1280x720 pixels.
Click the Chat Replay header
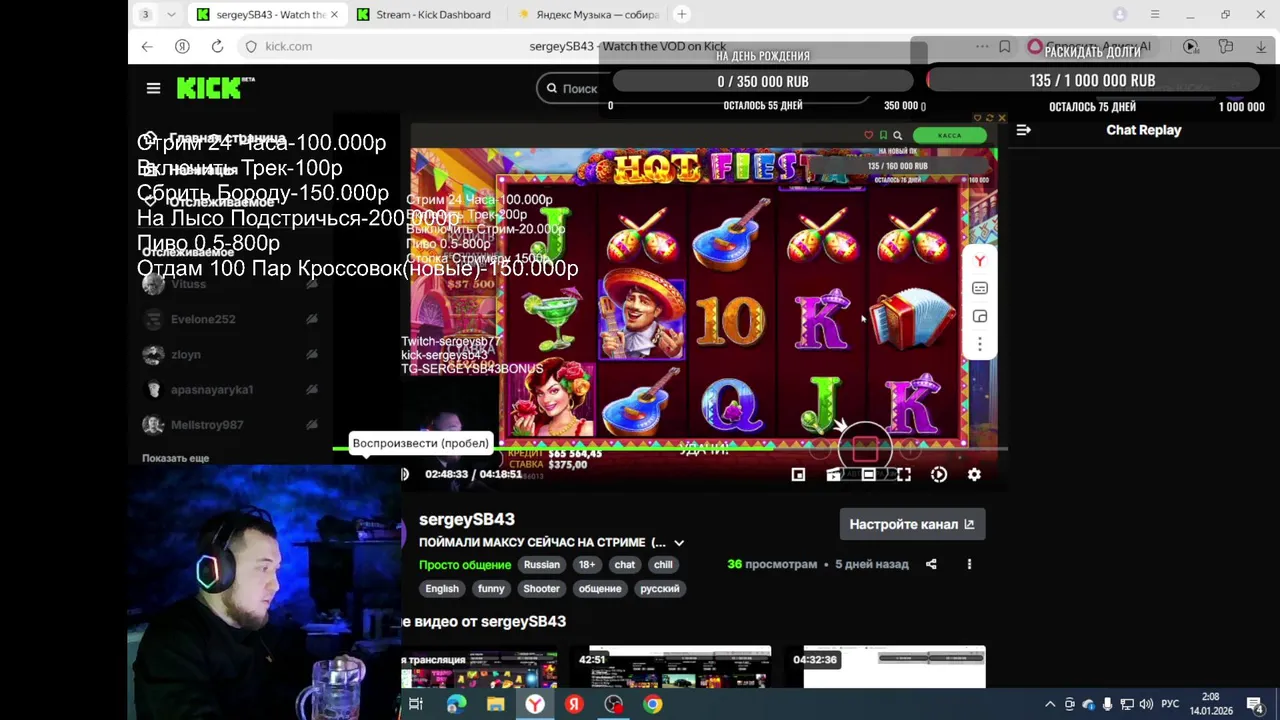[x=1143, y=130]
